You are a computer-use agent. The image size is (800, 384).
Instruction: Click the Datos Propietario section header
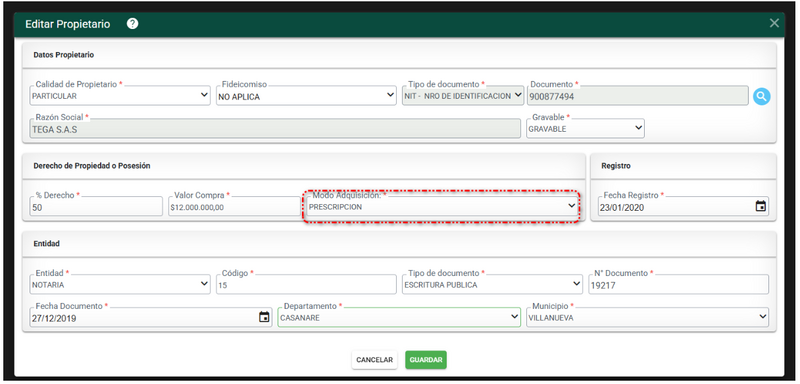point(63,55)
